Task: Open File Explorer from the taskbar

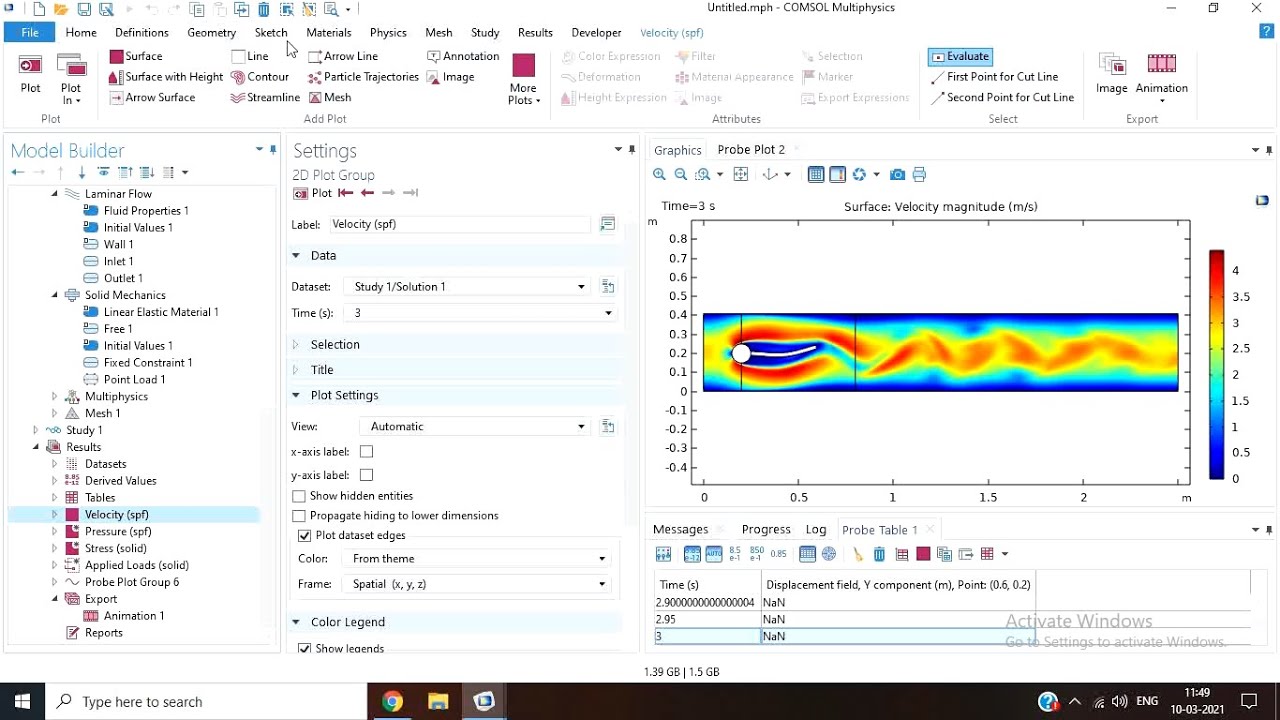Action: [438, 701]
